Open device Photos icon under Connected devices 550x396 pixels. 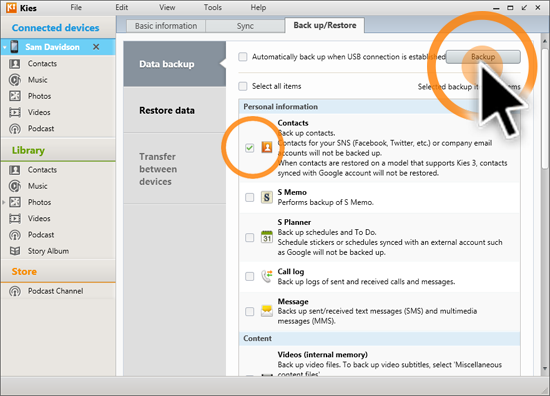15,96
